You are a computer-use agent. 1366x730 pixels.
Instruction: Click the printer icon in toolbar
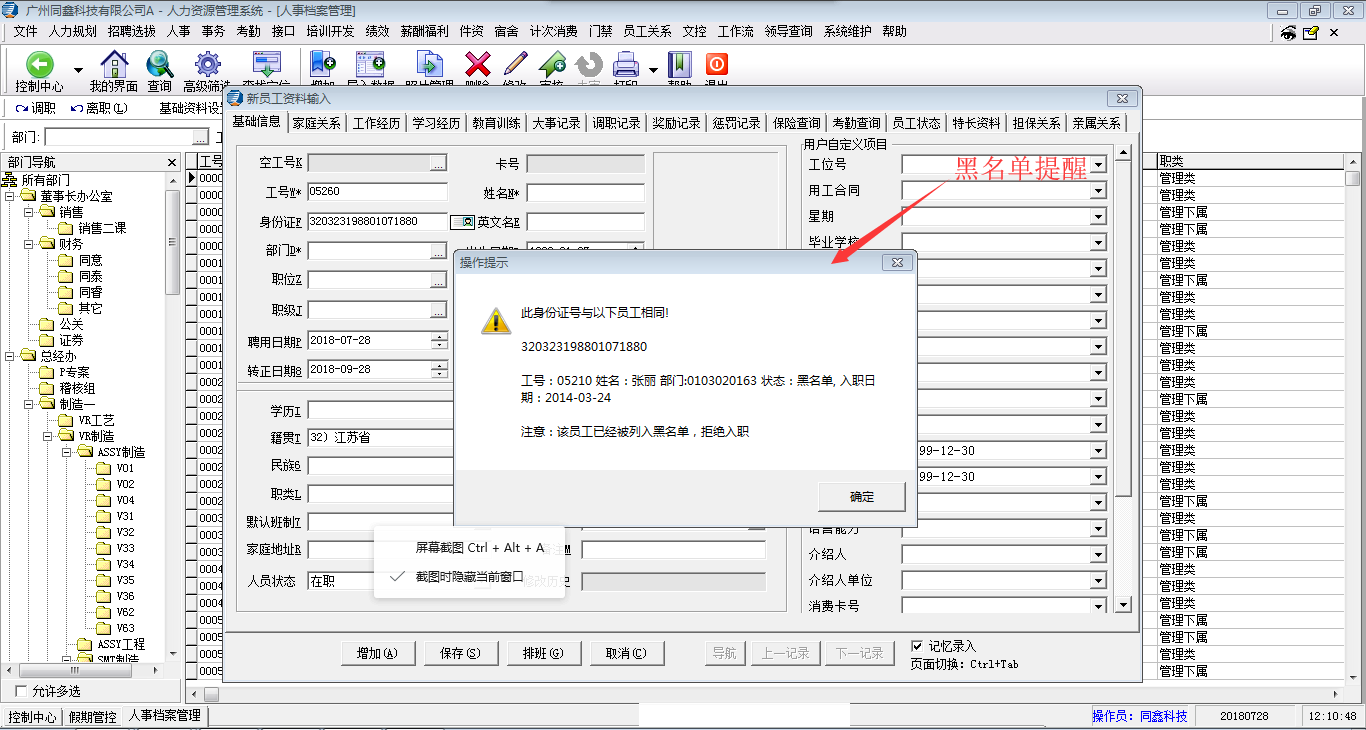click(x=626, y=66)
